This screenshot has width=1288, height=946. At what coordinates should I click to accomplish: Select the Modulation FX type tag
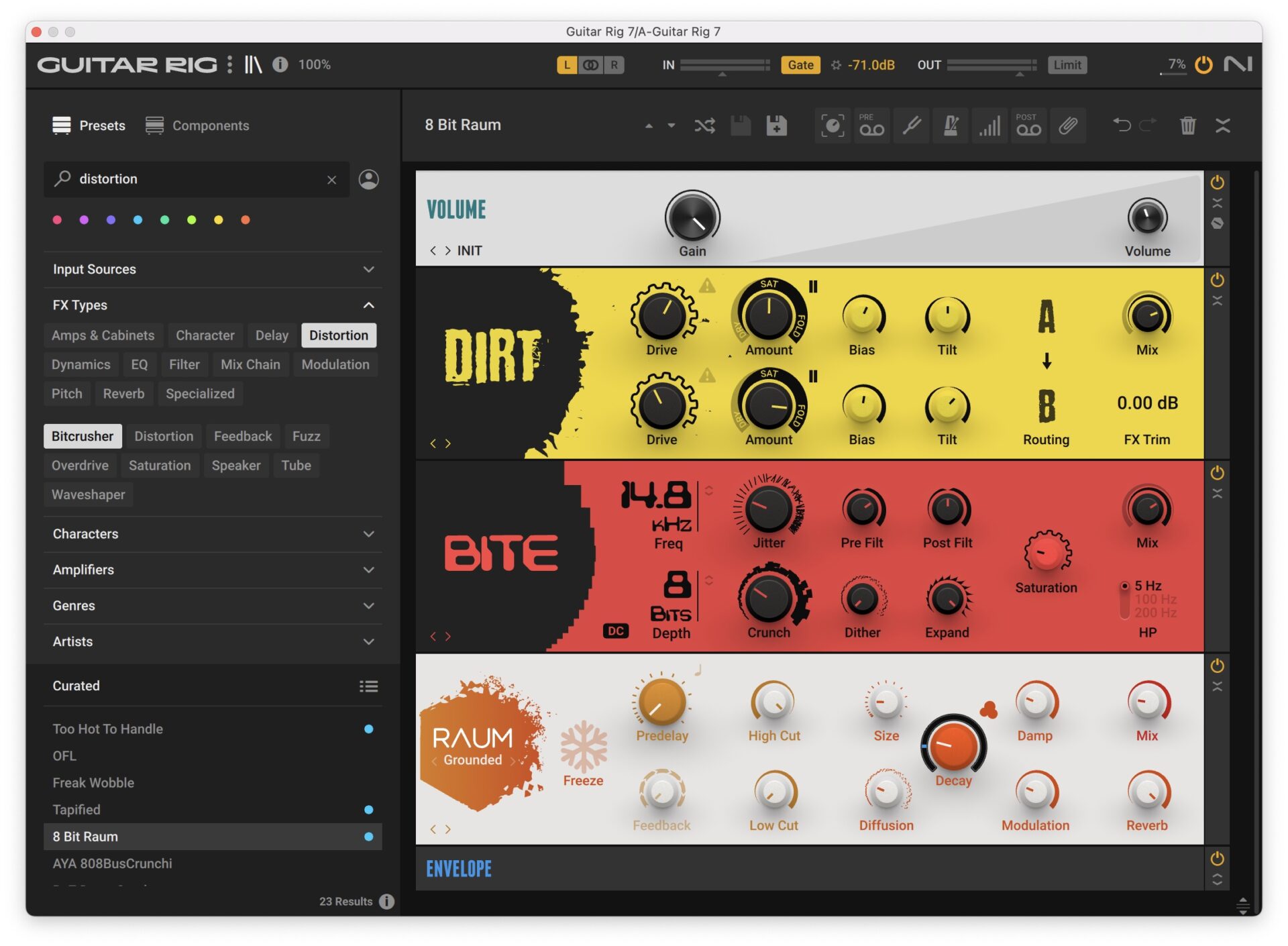[335, 364]
